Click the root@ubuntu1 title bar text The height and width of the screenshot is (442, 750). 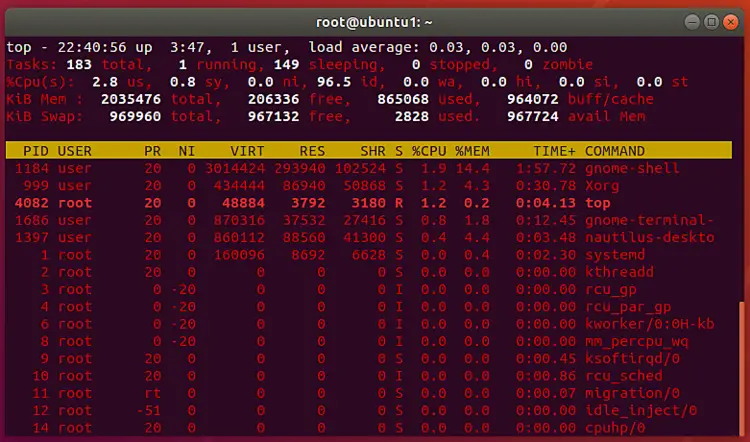(374, 21)
